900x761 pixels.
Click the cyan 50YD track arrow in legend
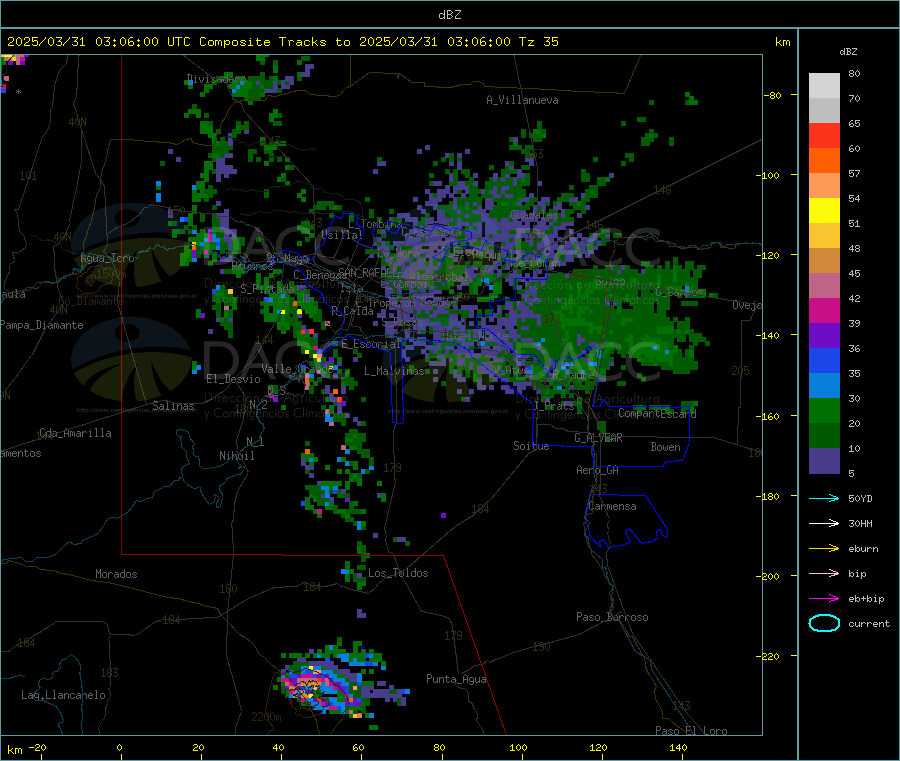(824, 498)
